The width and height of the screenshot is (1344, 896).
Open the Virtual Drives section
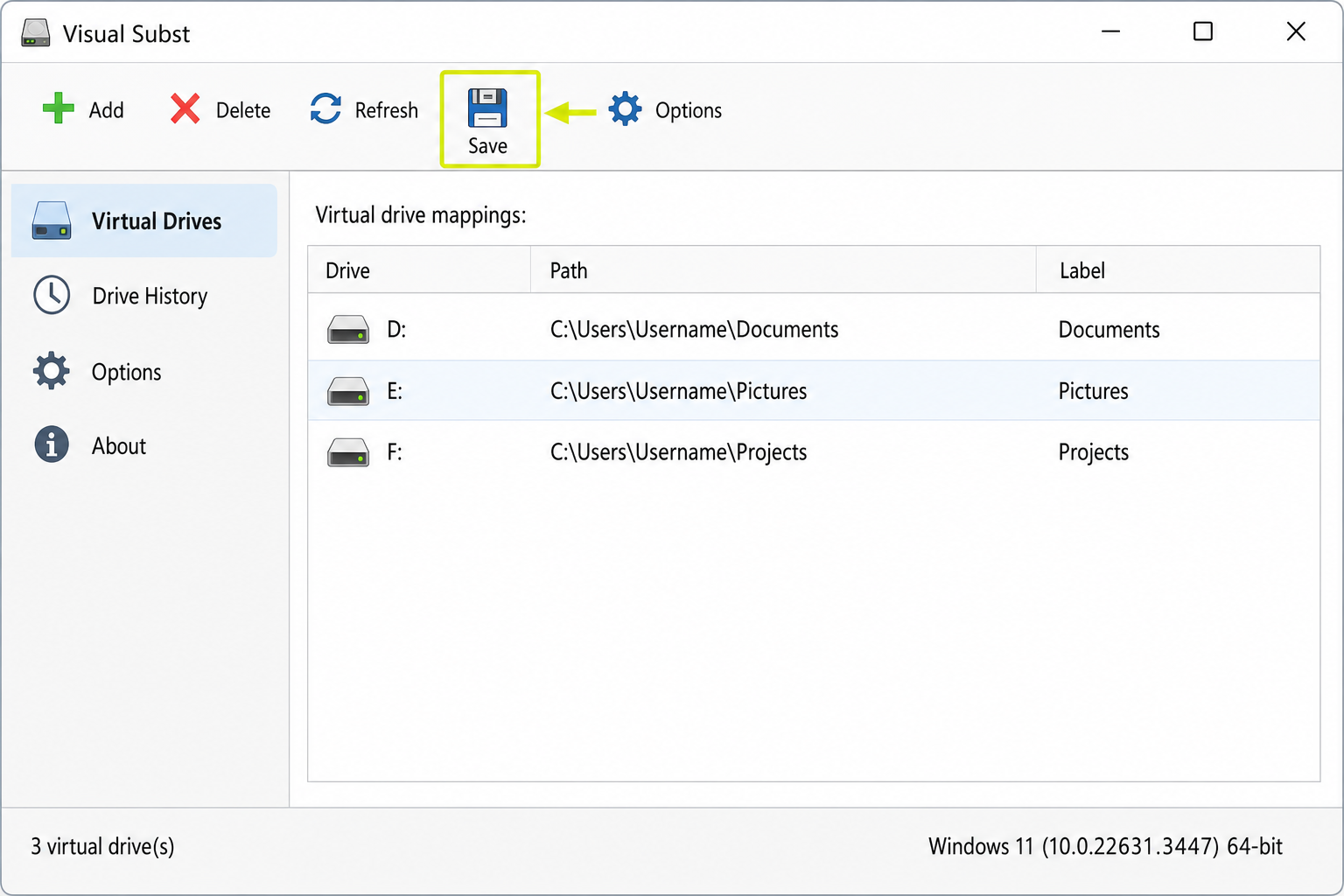coord(144,220)
